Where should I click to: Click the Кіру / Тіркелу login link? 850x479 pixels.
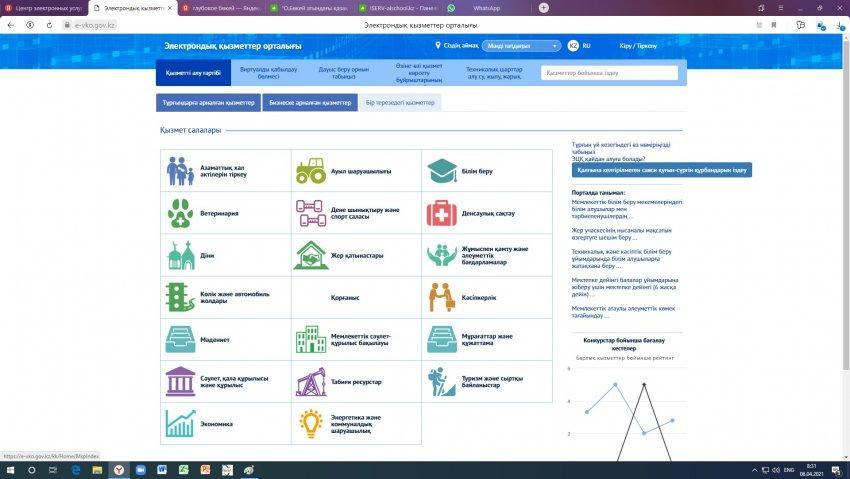pyautogui.click(x=638, y=46)
